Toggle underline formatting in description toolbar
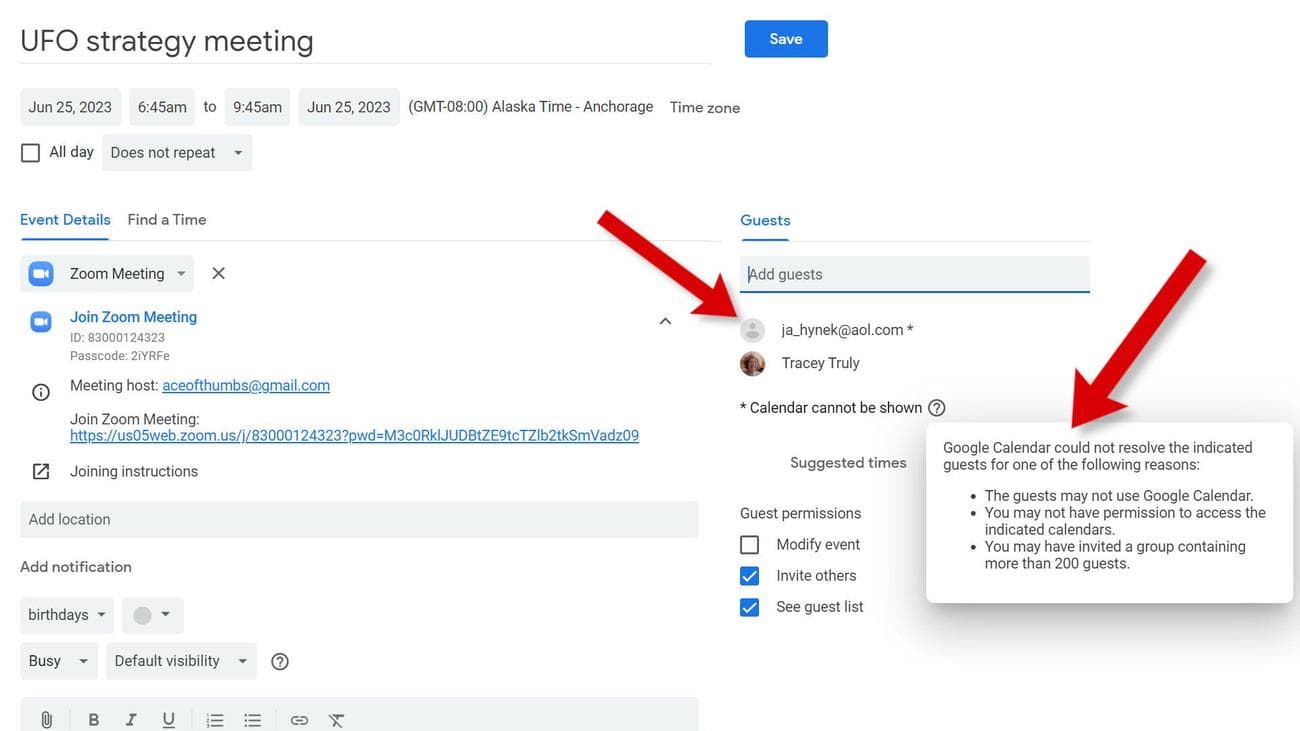 coord(168,719)
